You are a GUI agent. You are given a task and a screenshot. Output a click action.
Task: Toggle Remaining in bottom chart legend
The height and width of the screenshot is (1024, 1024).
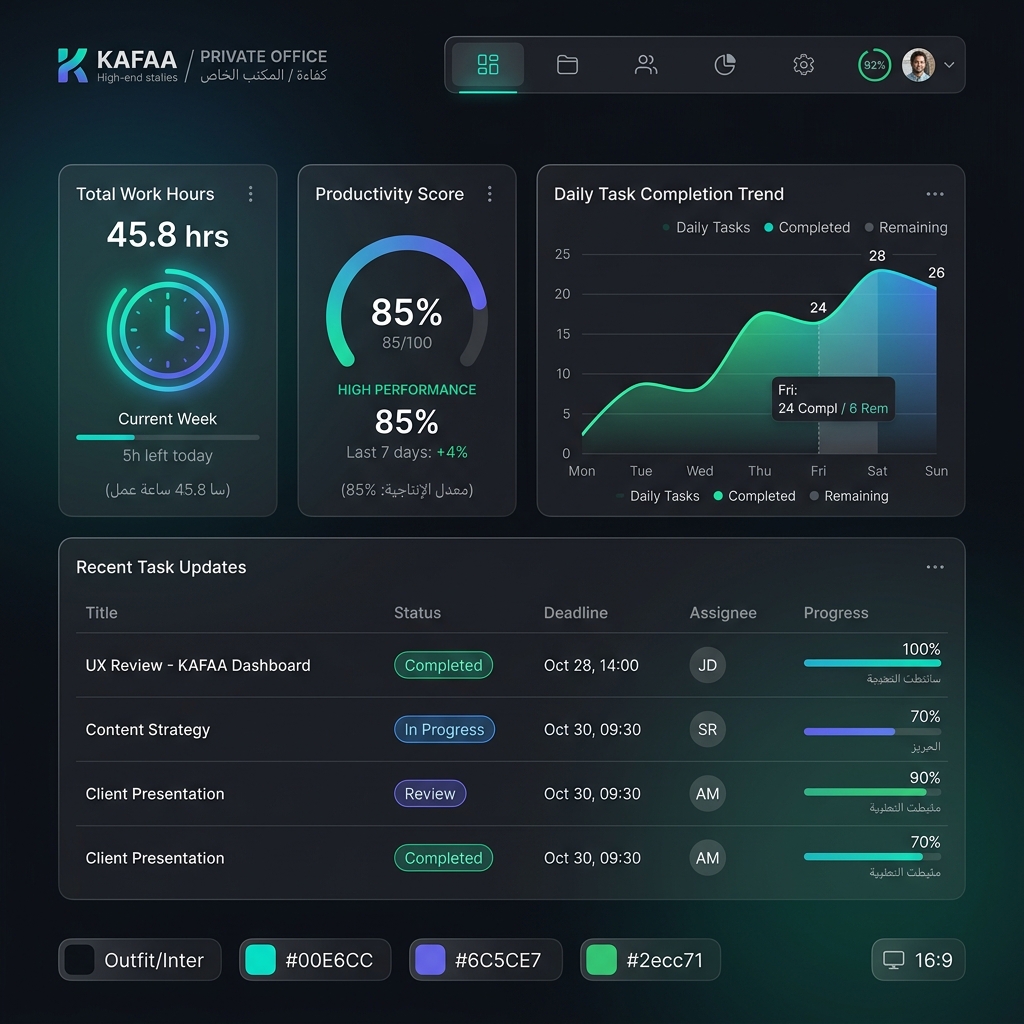pyautogui.click(x=849, y=496)
